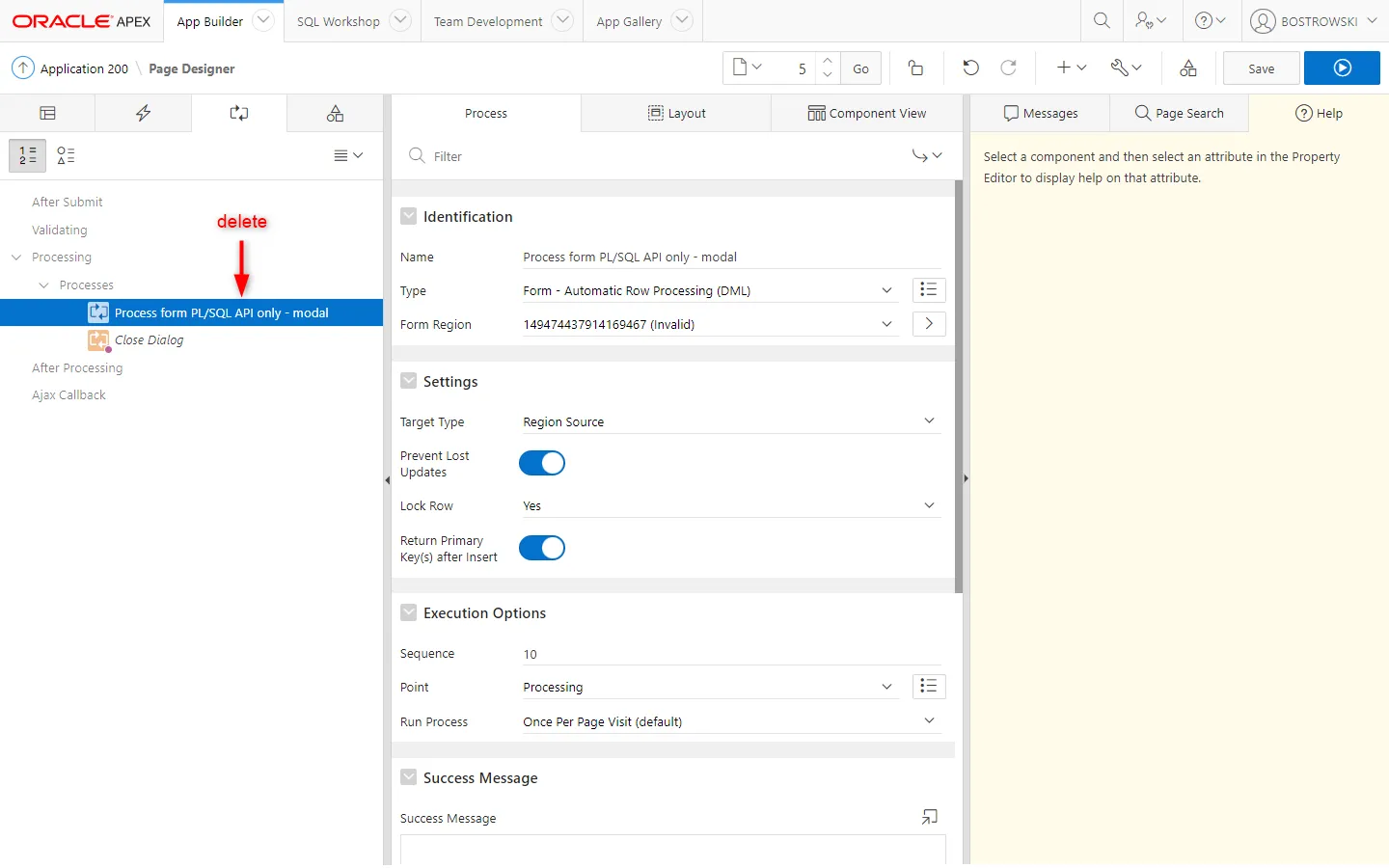Open the Shared Components icon

(1188, 68)
